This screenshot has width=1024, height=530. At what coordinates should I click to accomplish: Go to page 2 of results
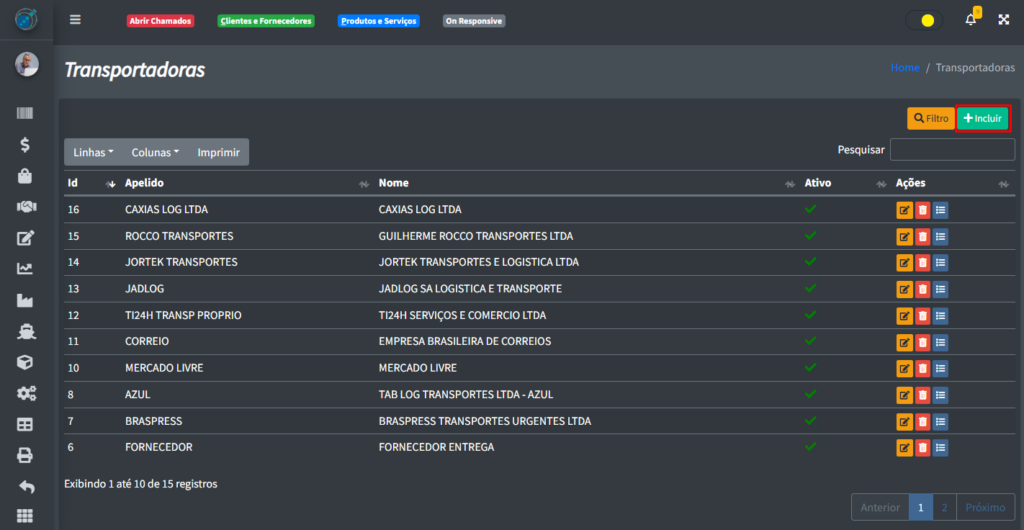click(x=945, y=507)
